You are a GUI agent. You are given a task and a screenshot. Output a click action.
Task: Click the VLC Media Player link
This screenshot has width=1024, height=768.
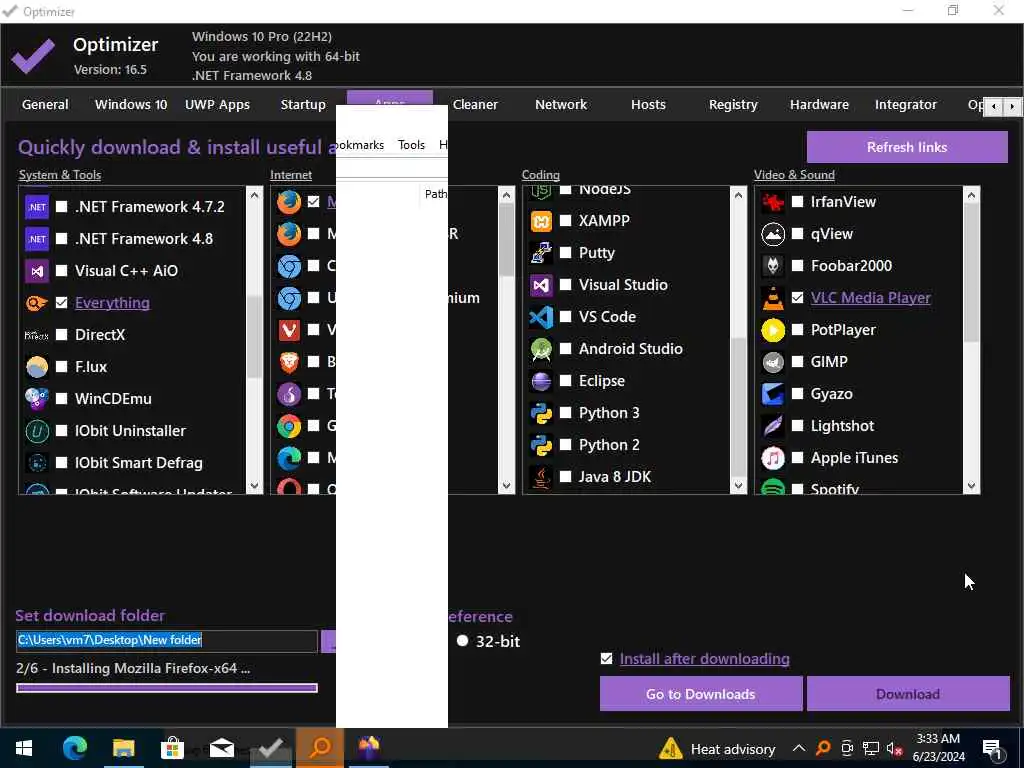click(871, 298)
